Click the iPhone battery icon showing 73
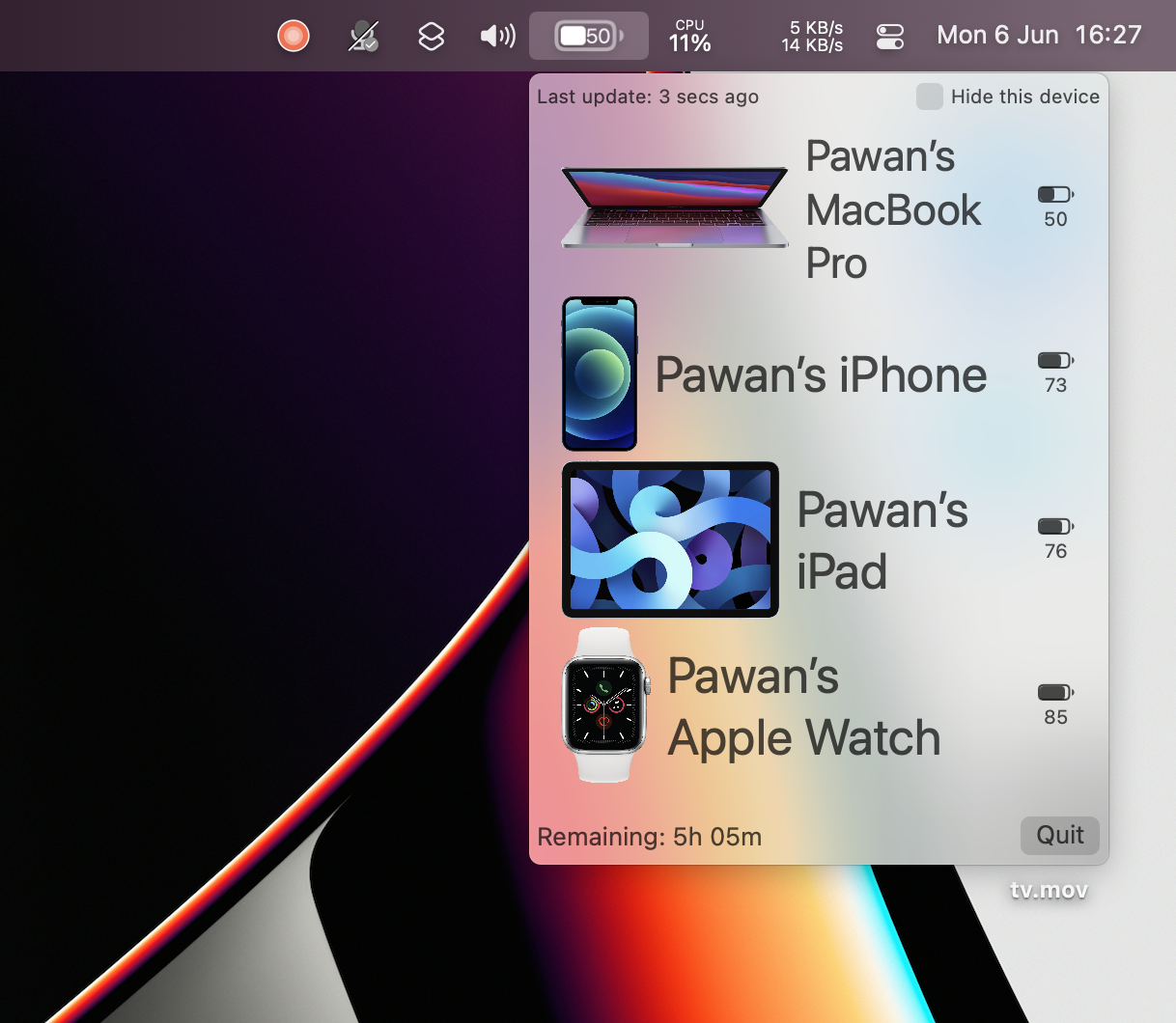This screenshot has width=1176, height=1023. pos(1055,360)
